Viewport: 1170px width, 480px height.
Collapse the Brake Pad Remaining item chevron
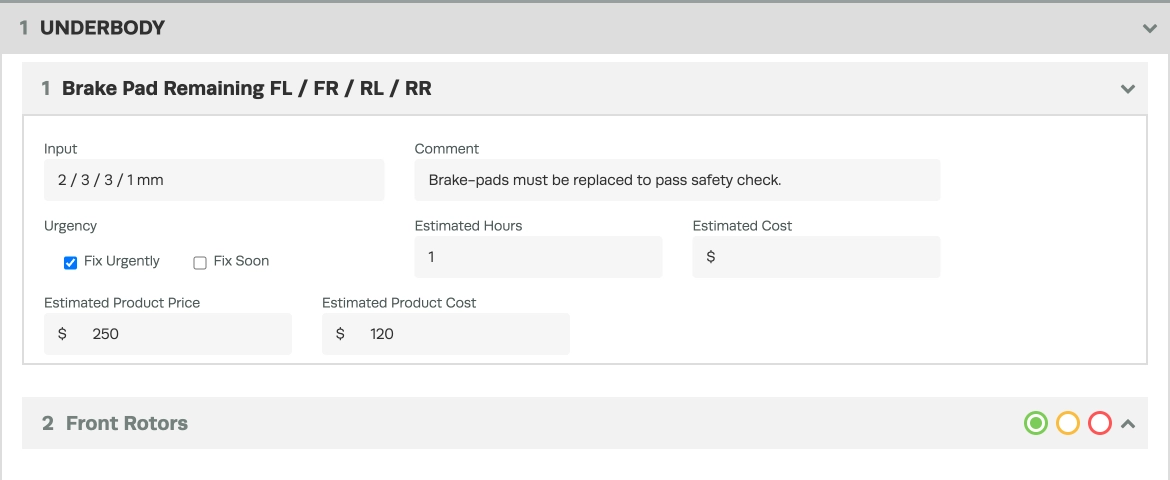point(1127,89)
